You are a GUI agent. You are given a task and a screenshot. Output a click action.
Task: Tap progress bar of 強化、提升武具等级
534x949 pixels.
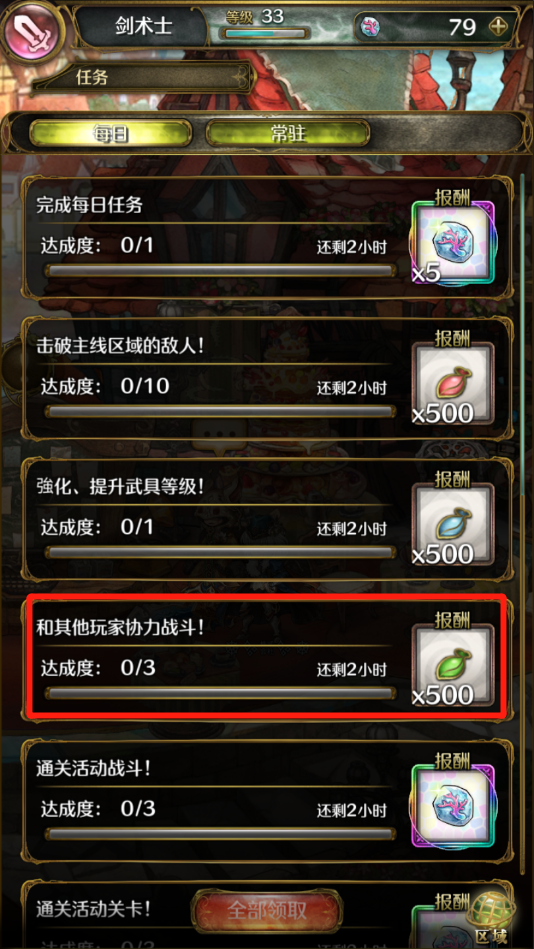pyautogui.click(x=220, y=553)
